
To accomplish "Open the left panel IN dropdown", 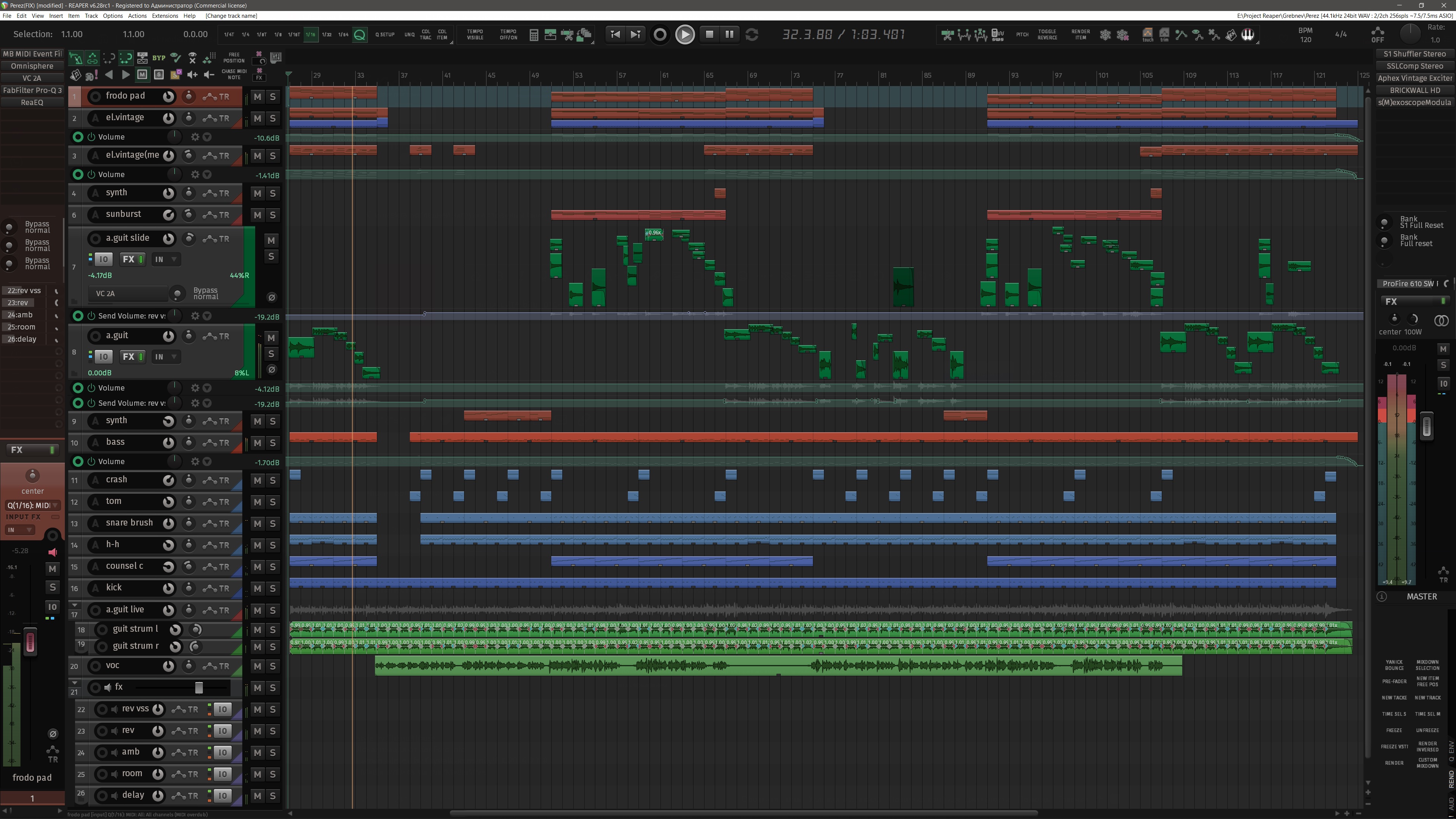I will [19, 530].
